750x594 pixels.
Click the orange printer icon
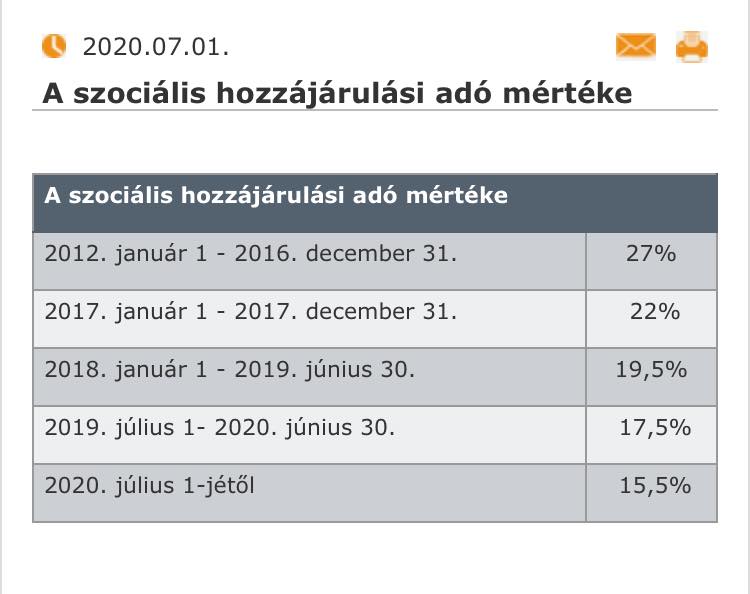(692, 46)
